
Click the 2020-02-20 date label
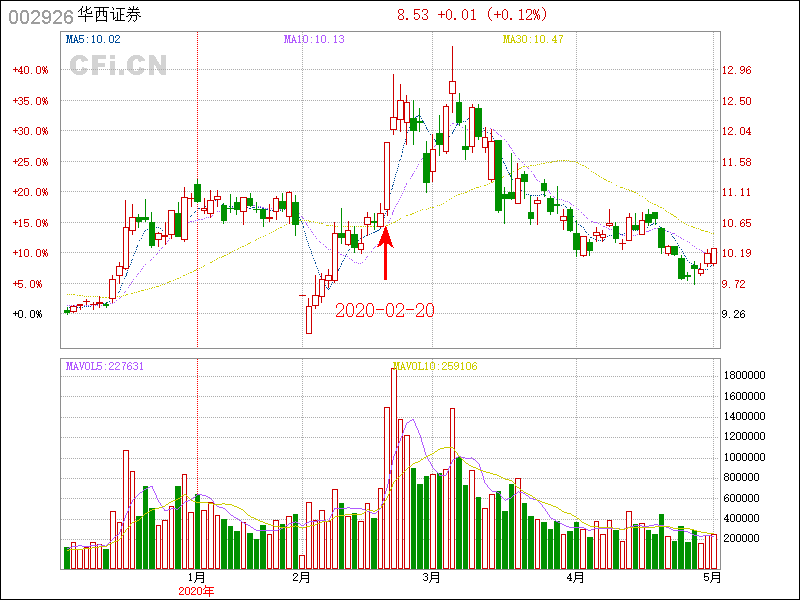(385, 310)
